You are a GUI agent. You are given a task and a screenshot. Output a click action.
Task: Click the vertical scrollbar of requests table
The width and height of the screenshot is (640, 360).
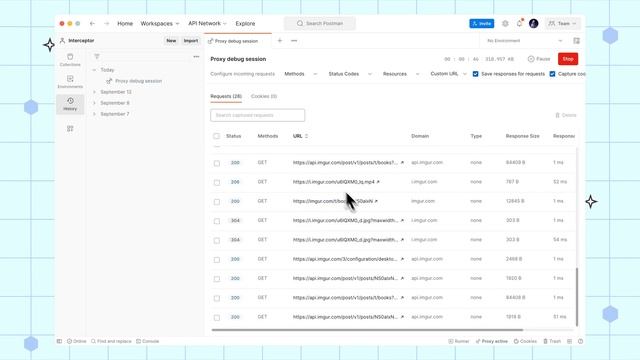pos(577,297)
